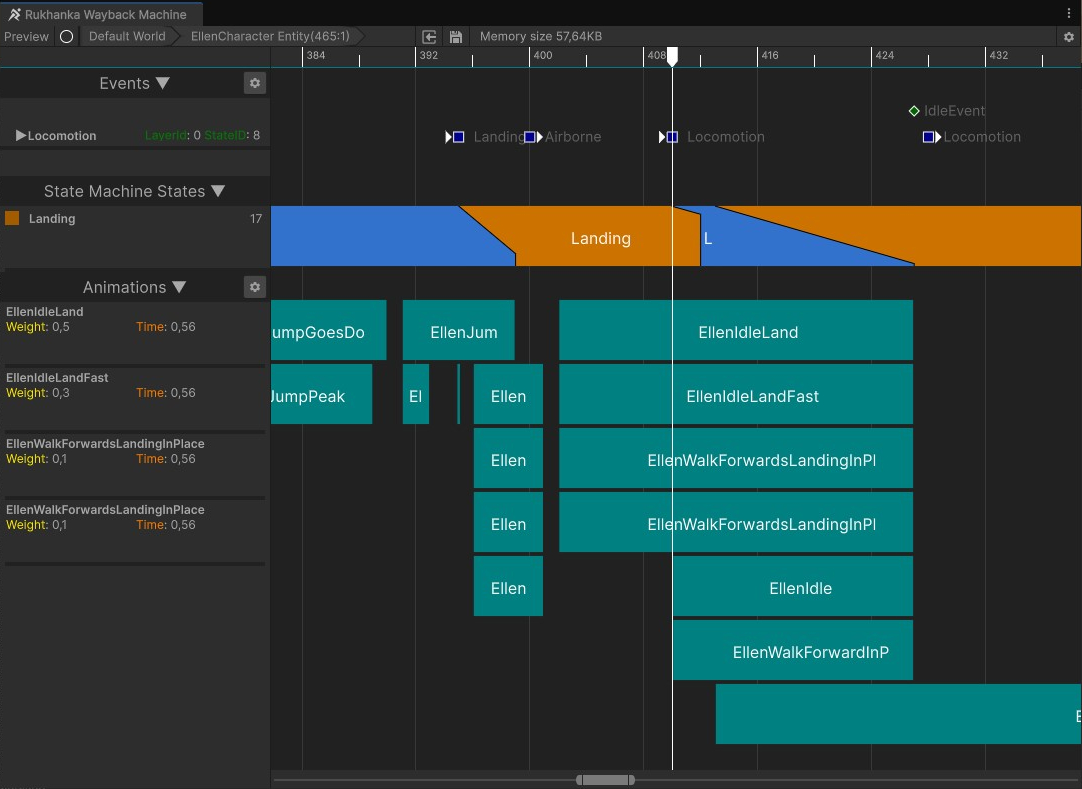Open the Default World breadcrumb
The height and width of the screenshot is (789, 1082).
coord(126,36)
